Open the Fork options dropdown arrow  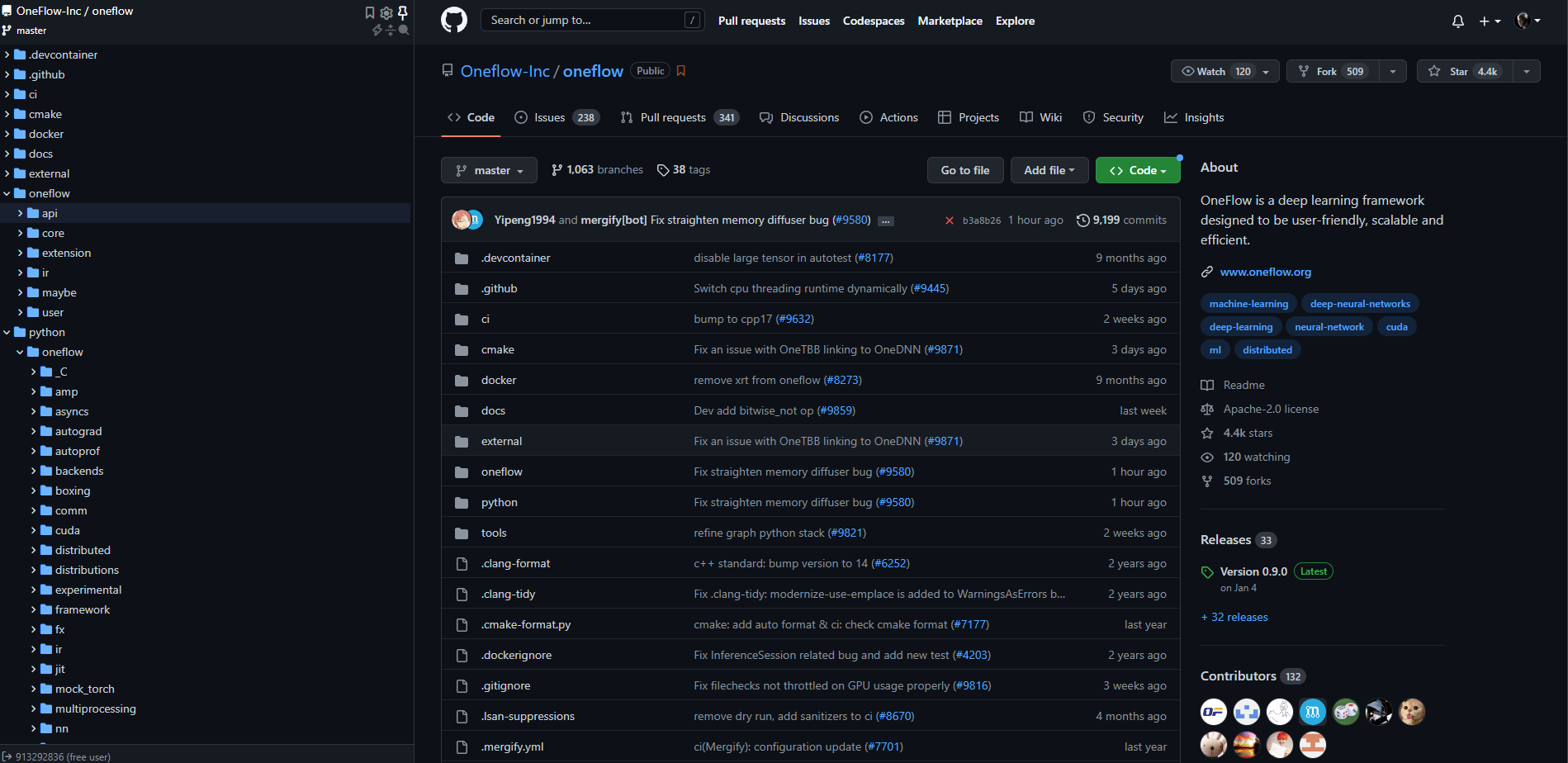click(1393, 71)
